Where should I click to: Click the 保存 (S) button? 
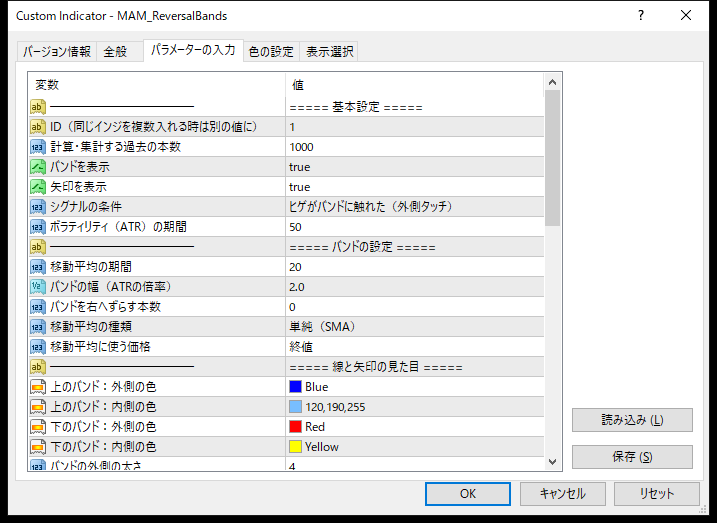pos(632,457)
